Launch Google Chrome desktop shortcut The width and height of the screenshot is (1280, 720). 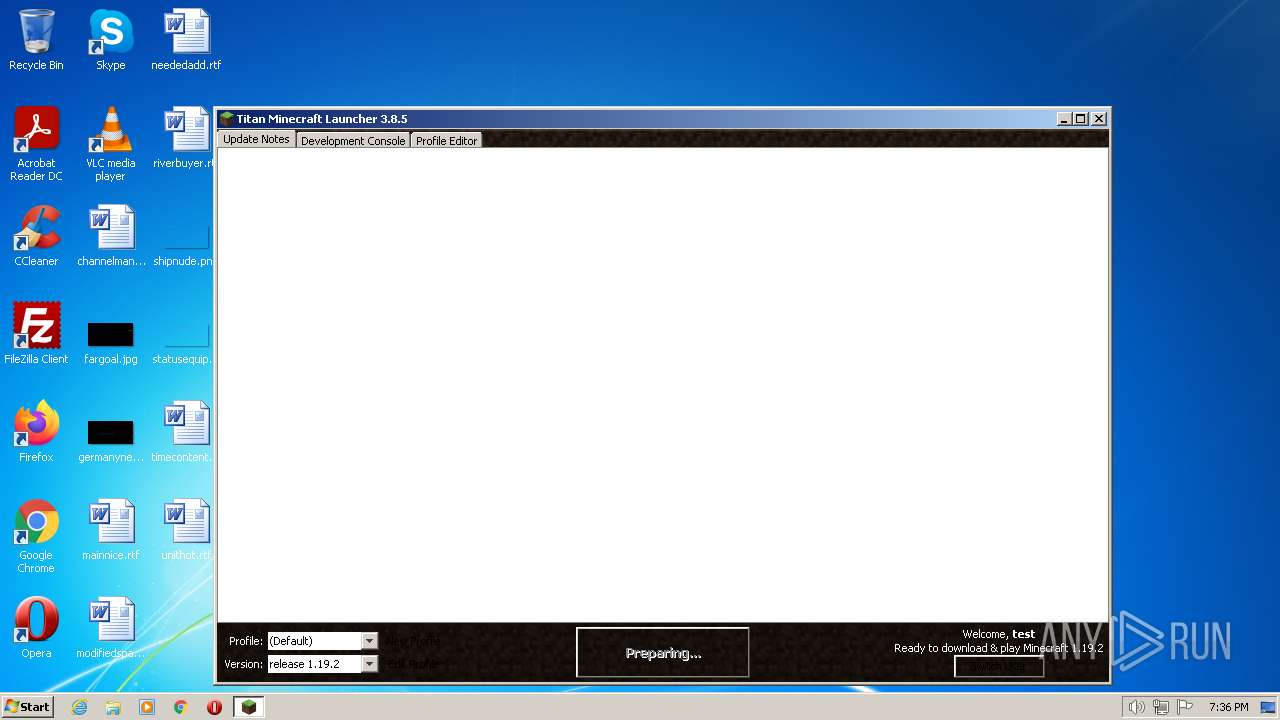point(36,537)
